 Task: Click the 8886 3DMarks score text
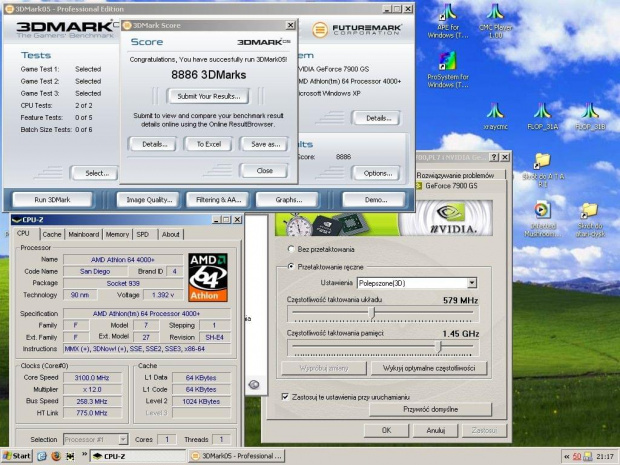point(208,75)
